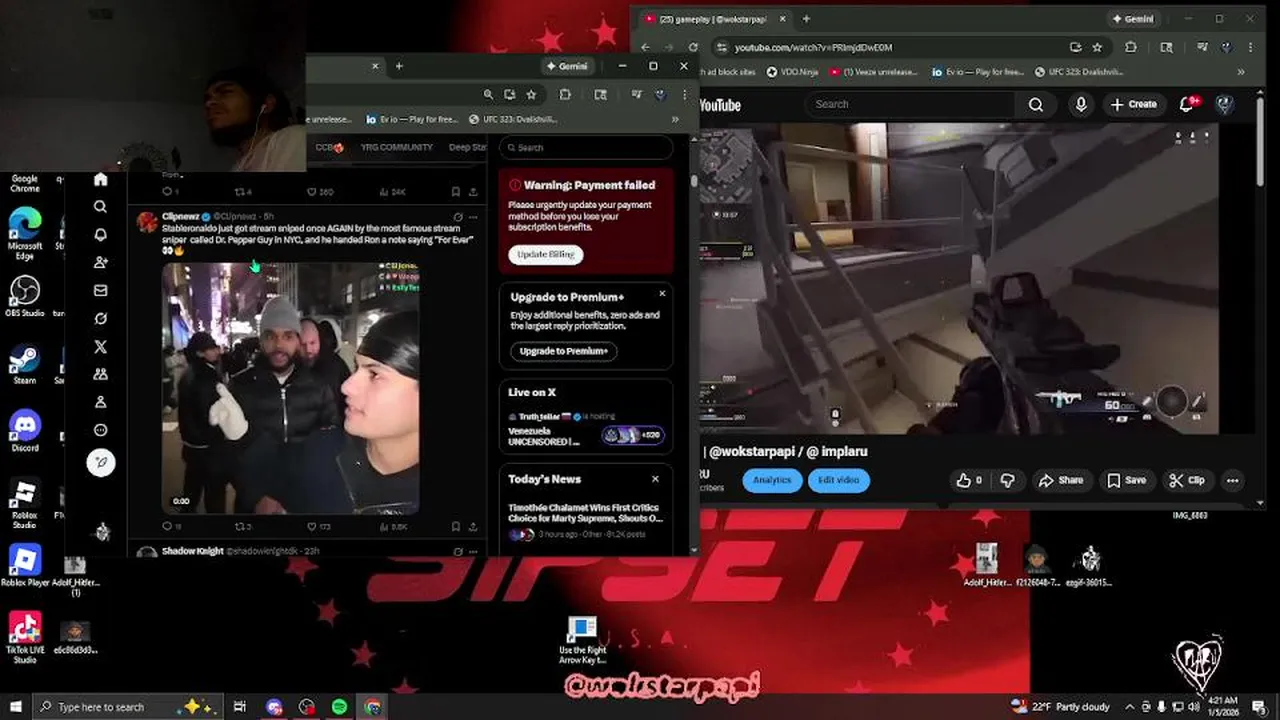The width and height of the screenshot is (1280, 720).
Task: Open Profile icon in X sidebar
Action: tap(100, 402)
